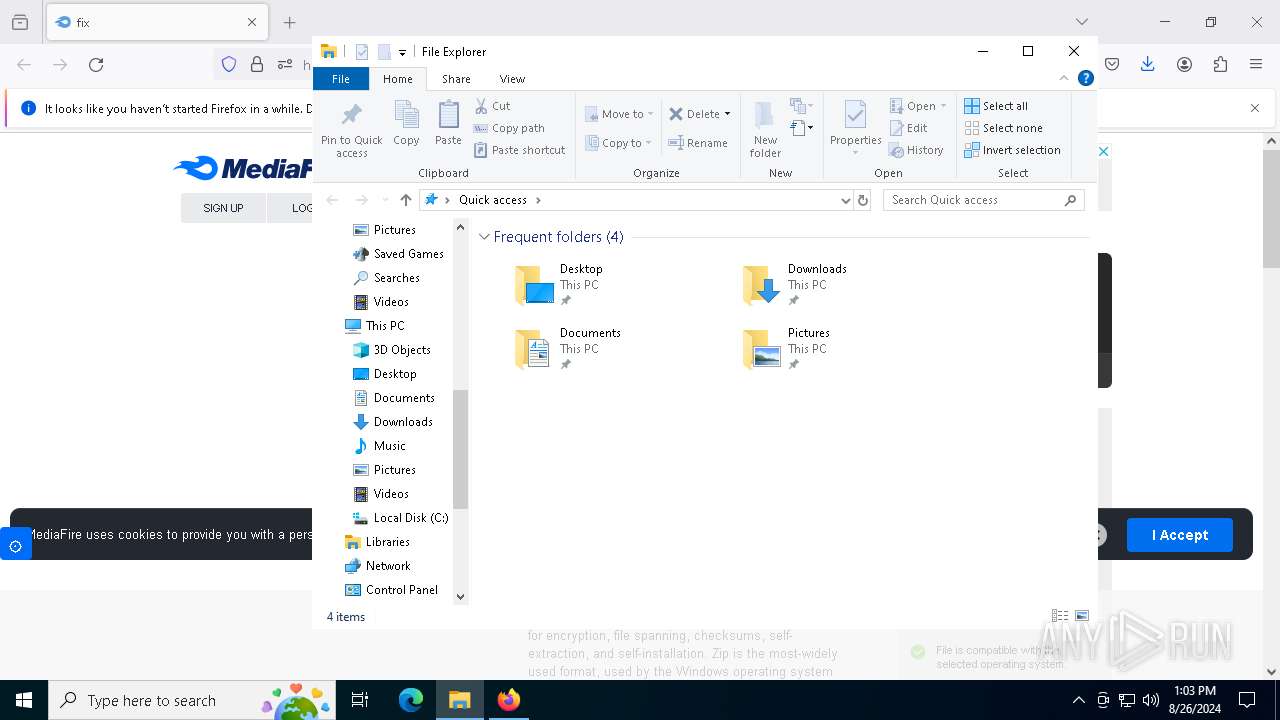The image size is (1280, 720).
Task: Click MediaFire SIGN UP button
Action: 223,208
